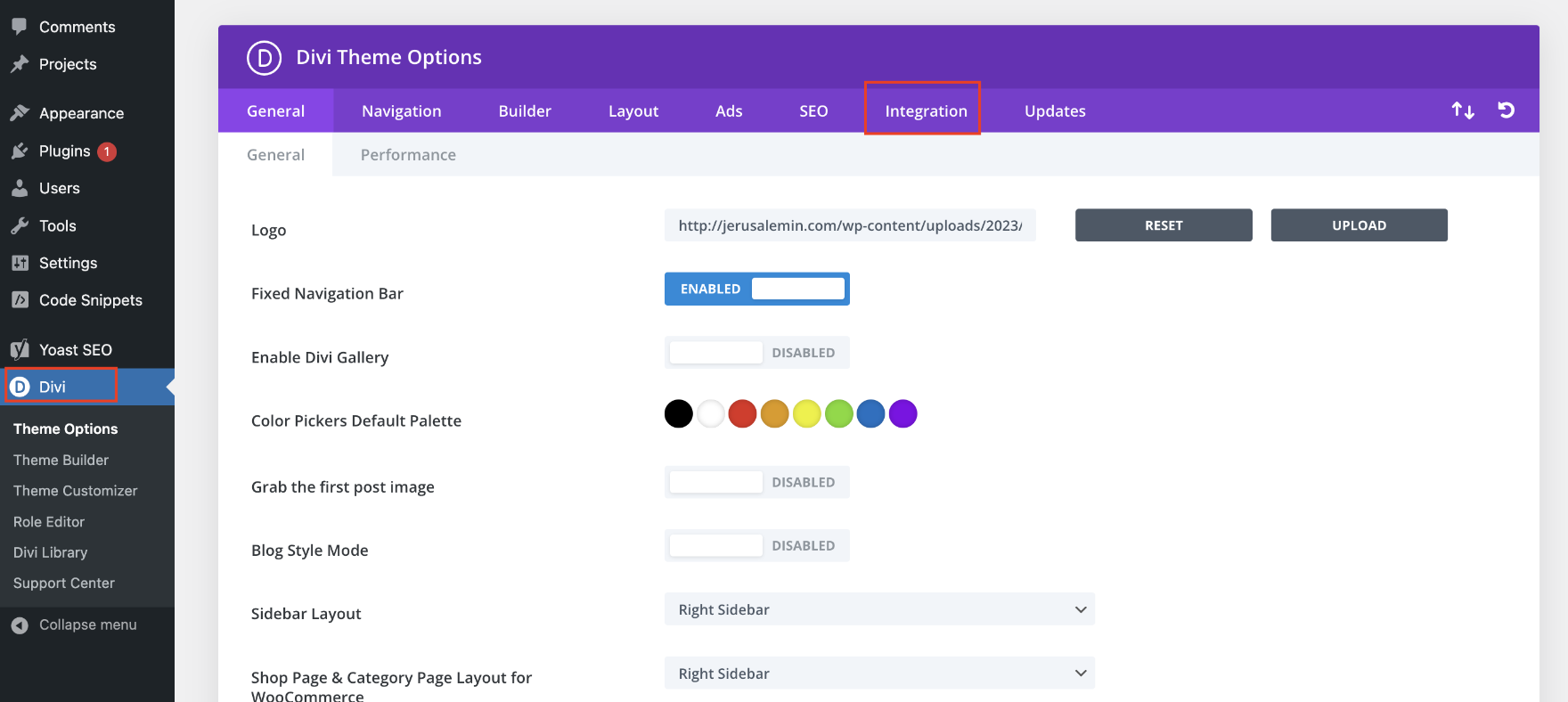
Task: Click the Logo URL input field
Action: pos(849,225)
